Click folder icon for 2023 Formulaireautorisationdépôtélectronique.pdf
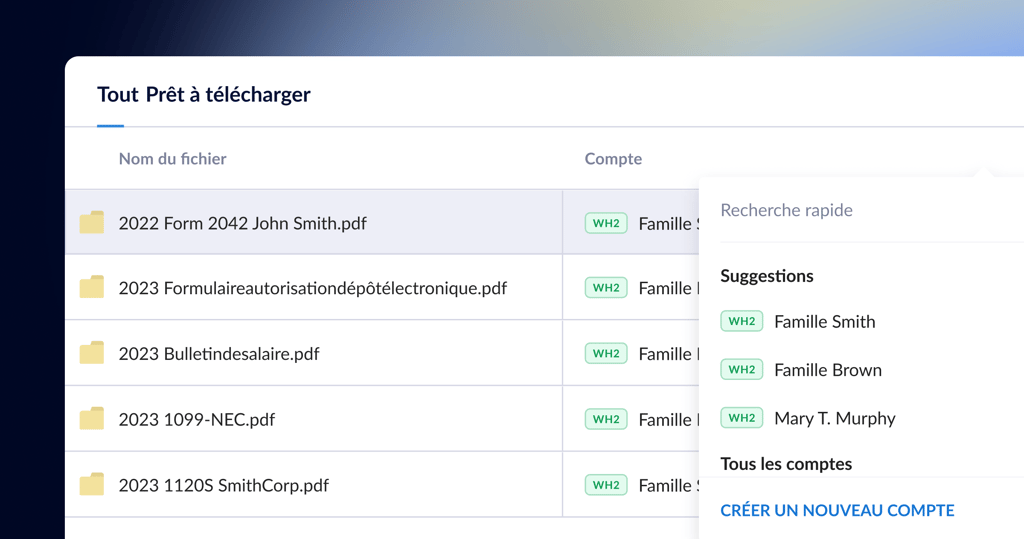 pyautogui.click(x=92, y=288)
